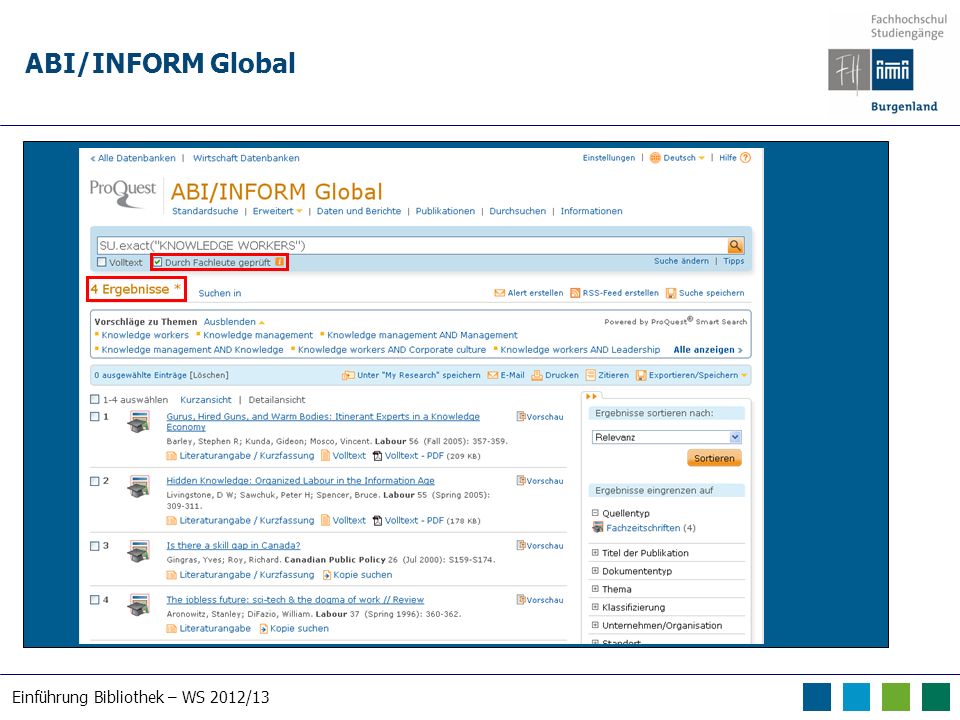The image size is (960, 720).
Task: Click the scholarly journal icon of result 4
Action: [x=139, y=605]
